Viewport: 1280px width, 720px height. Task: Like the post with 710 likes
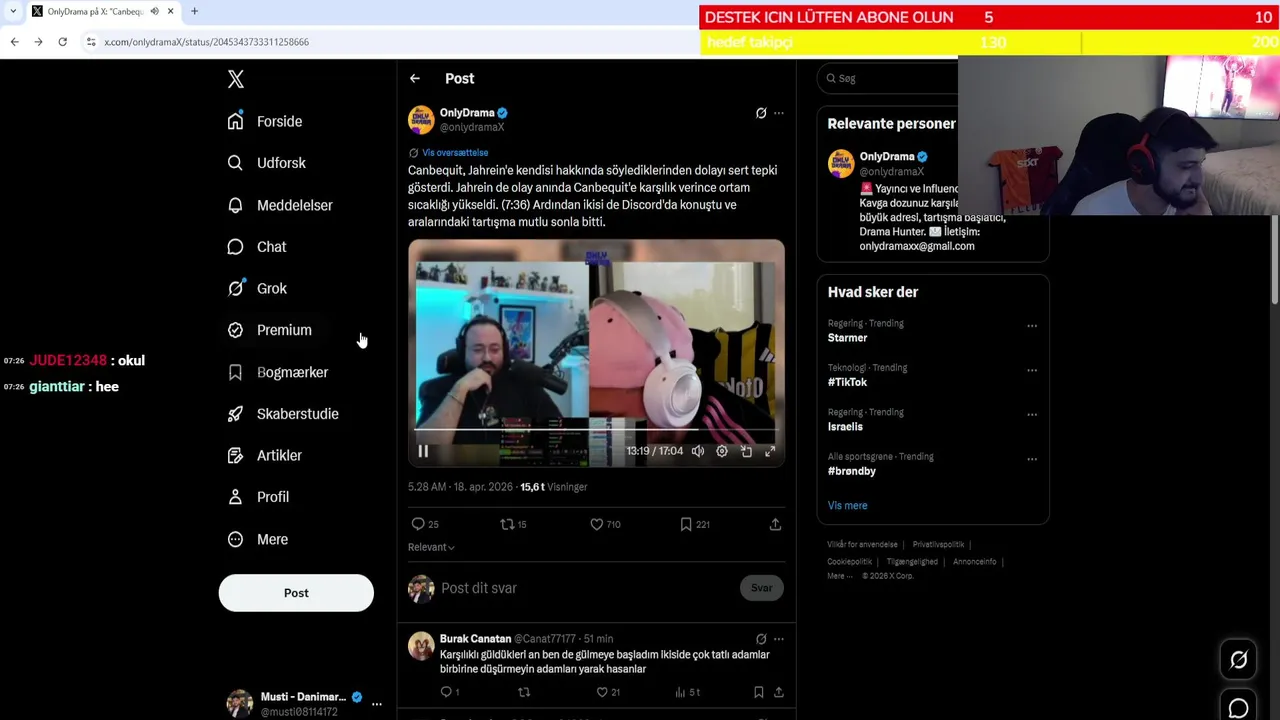(596, 524)
